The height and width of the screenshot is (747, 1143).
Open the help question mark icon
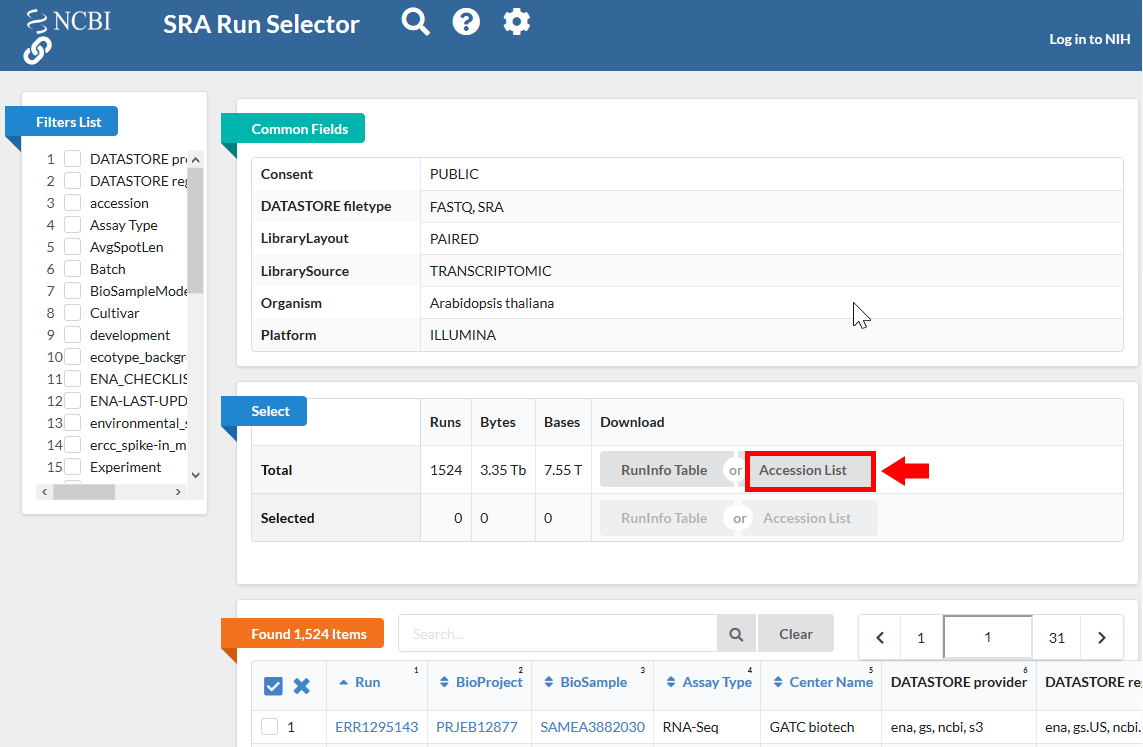click(466, 22)
